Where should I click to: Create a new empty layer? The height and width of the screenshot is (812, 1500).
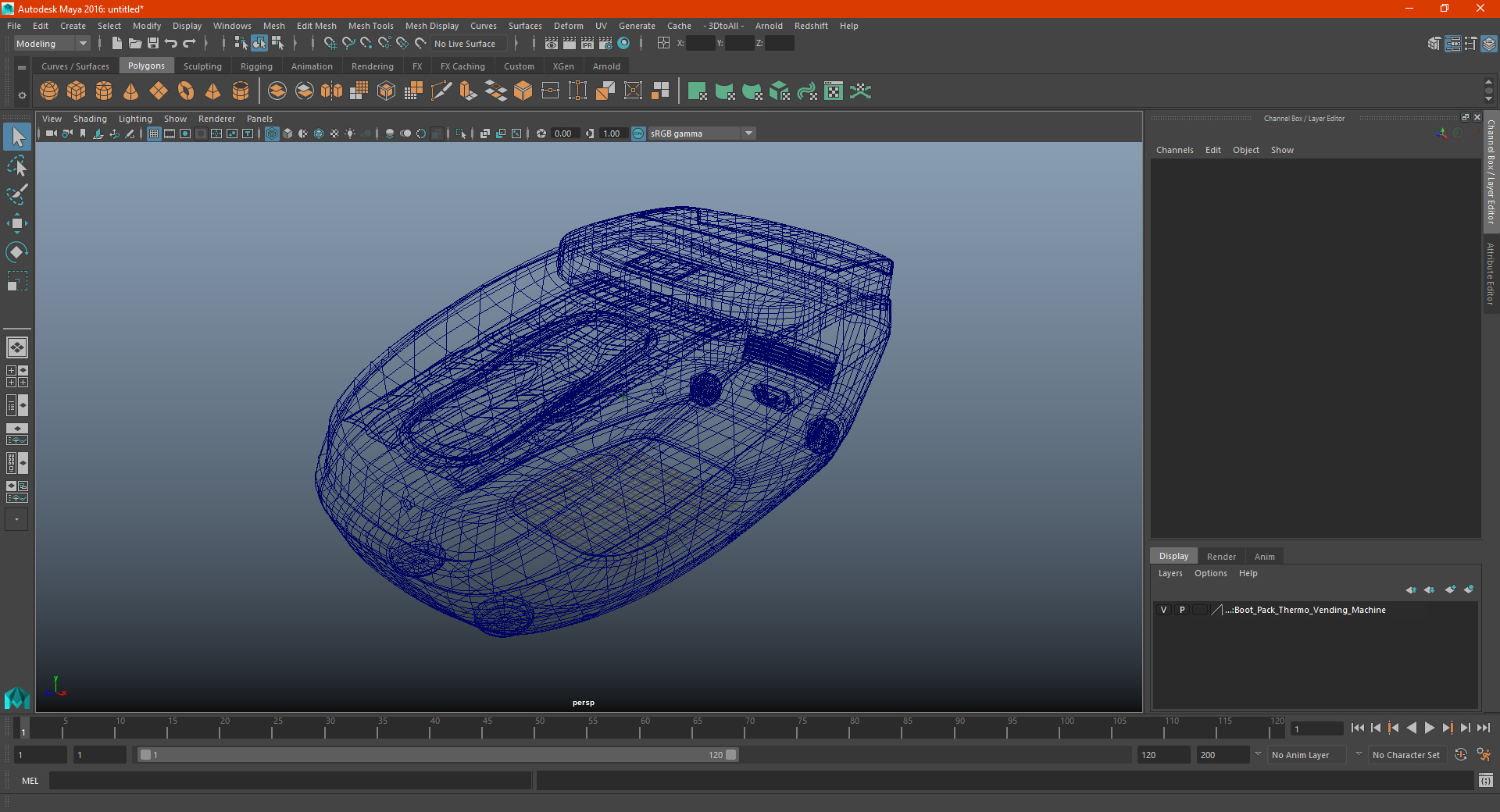1451,590
